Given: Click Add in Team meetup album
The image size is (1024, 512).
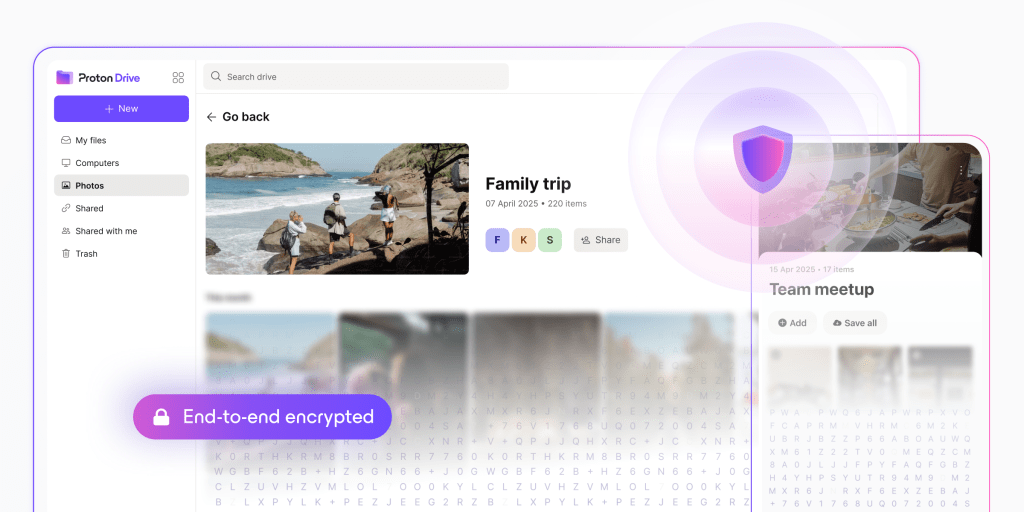Looking at the screenshot, I should point(792,323).
